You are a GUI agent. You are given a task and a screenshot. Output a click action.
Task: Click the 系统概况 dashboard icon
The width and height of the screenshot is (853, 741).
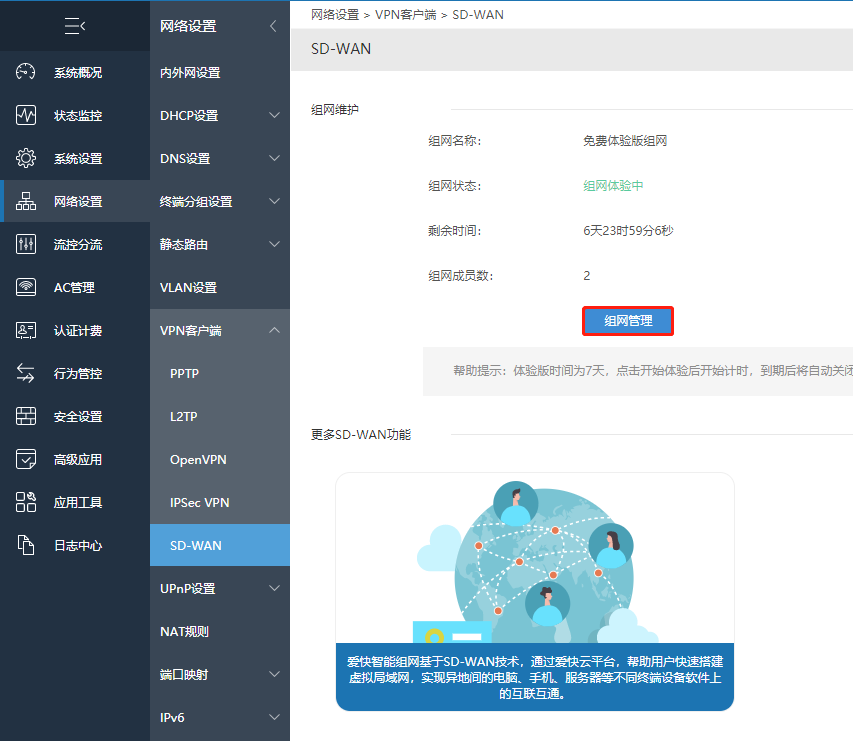26,72
